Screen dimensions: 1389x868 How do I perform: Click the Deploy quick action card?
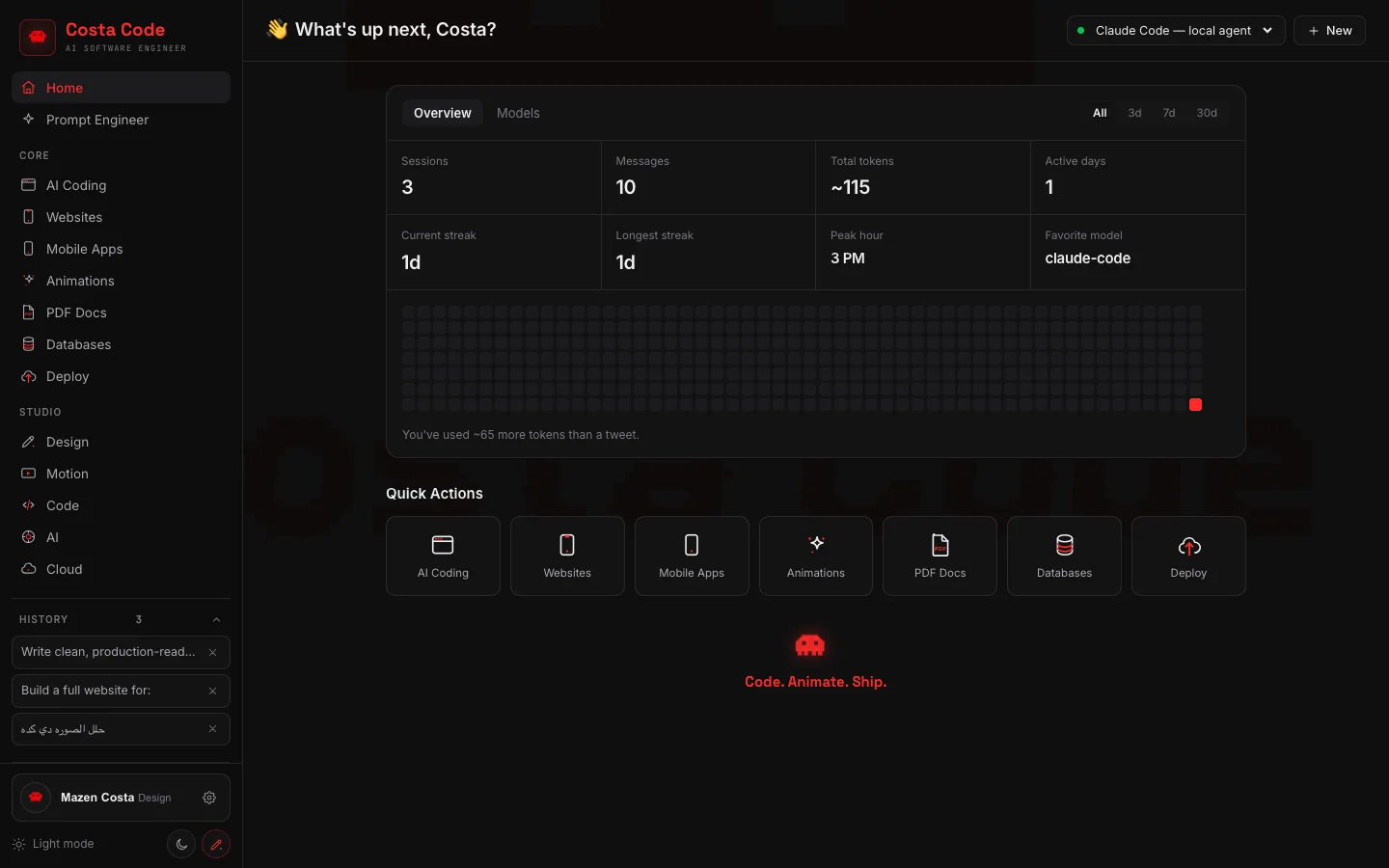(x=1188, y=556)
